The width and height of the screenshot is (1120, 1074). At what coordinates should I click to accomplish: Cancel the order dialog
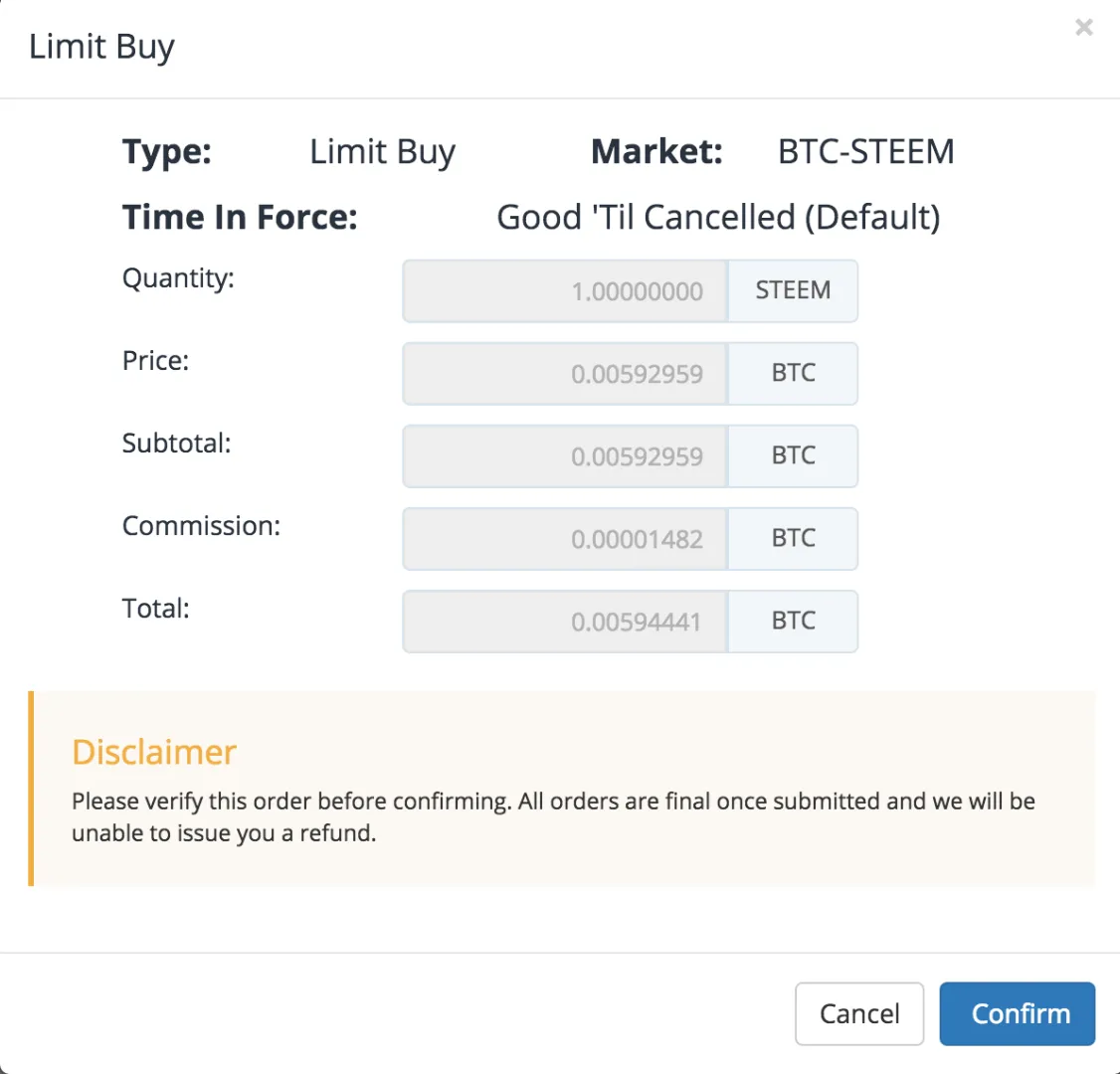click(x=859, y=1013)
